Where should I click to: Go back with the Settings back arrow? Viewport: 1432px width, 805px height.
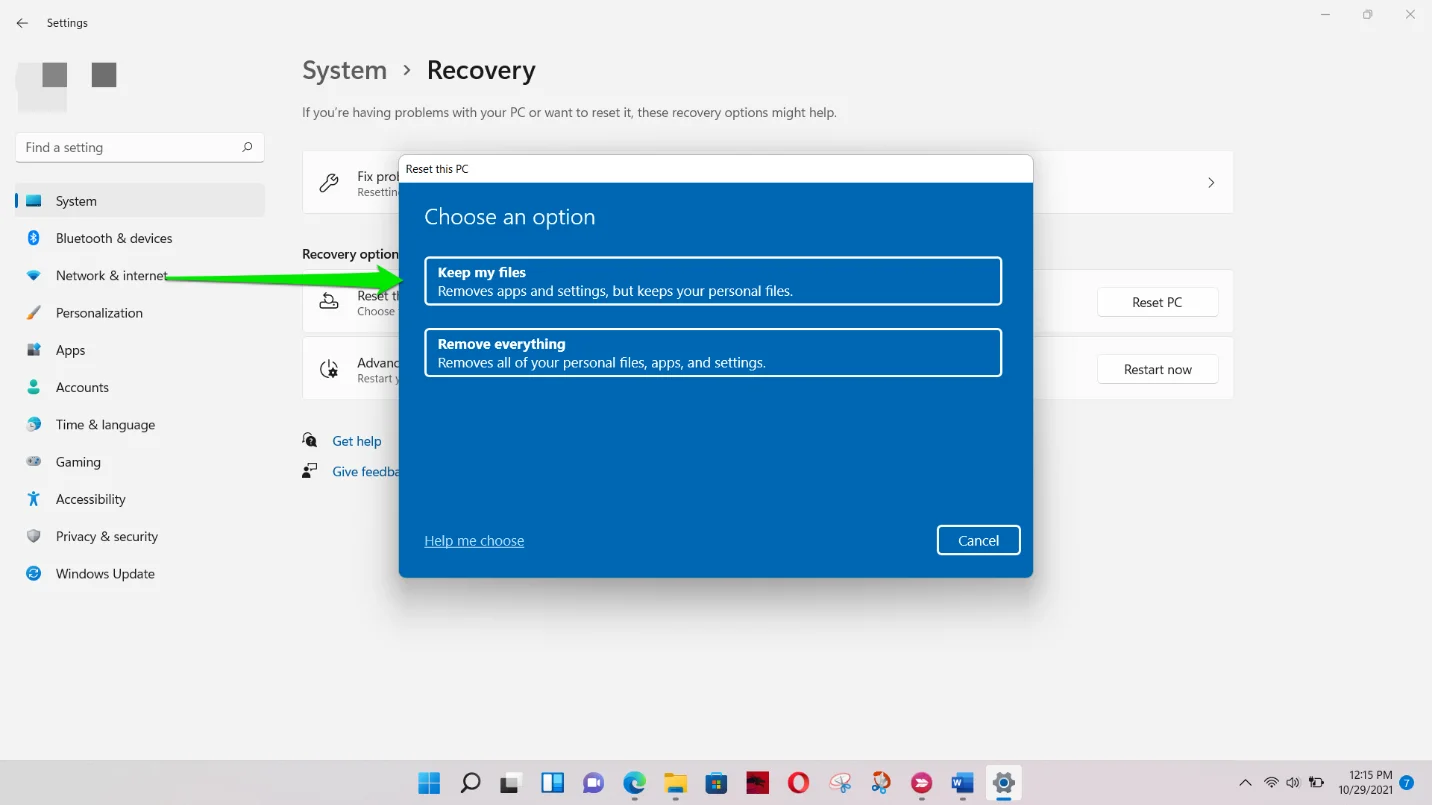click(22, 22)
